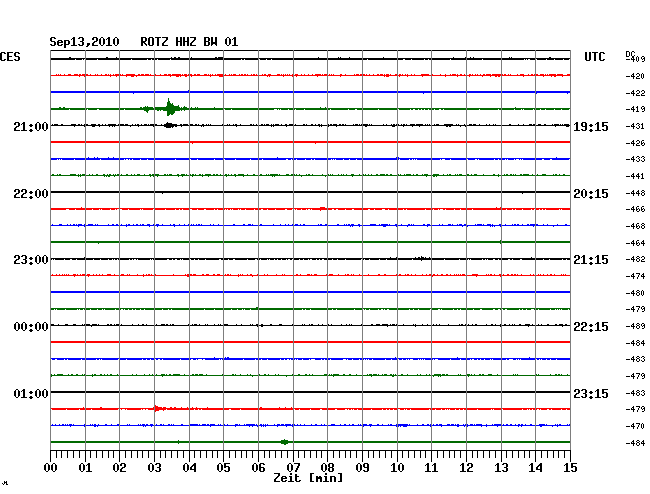The width and height of the screenshot is (650, 494).
Task: Click the 02 minute axis label
Action: (119, 468)
